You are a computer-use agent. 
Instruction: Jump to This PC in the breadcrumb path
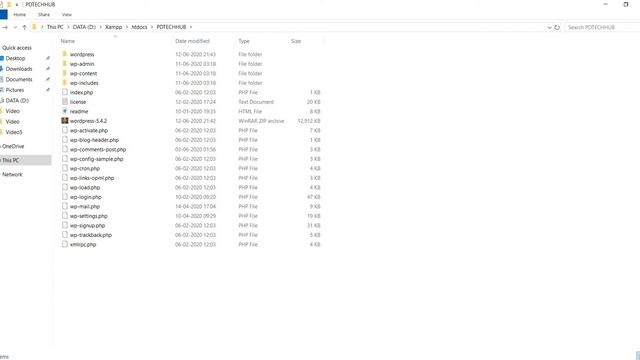(x=55, y=27)
